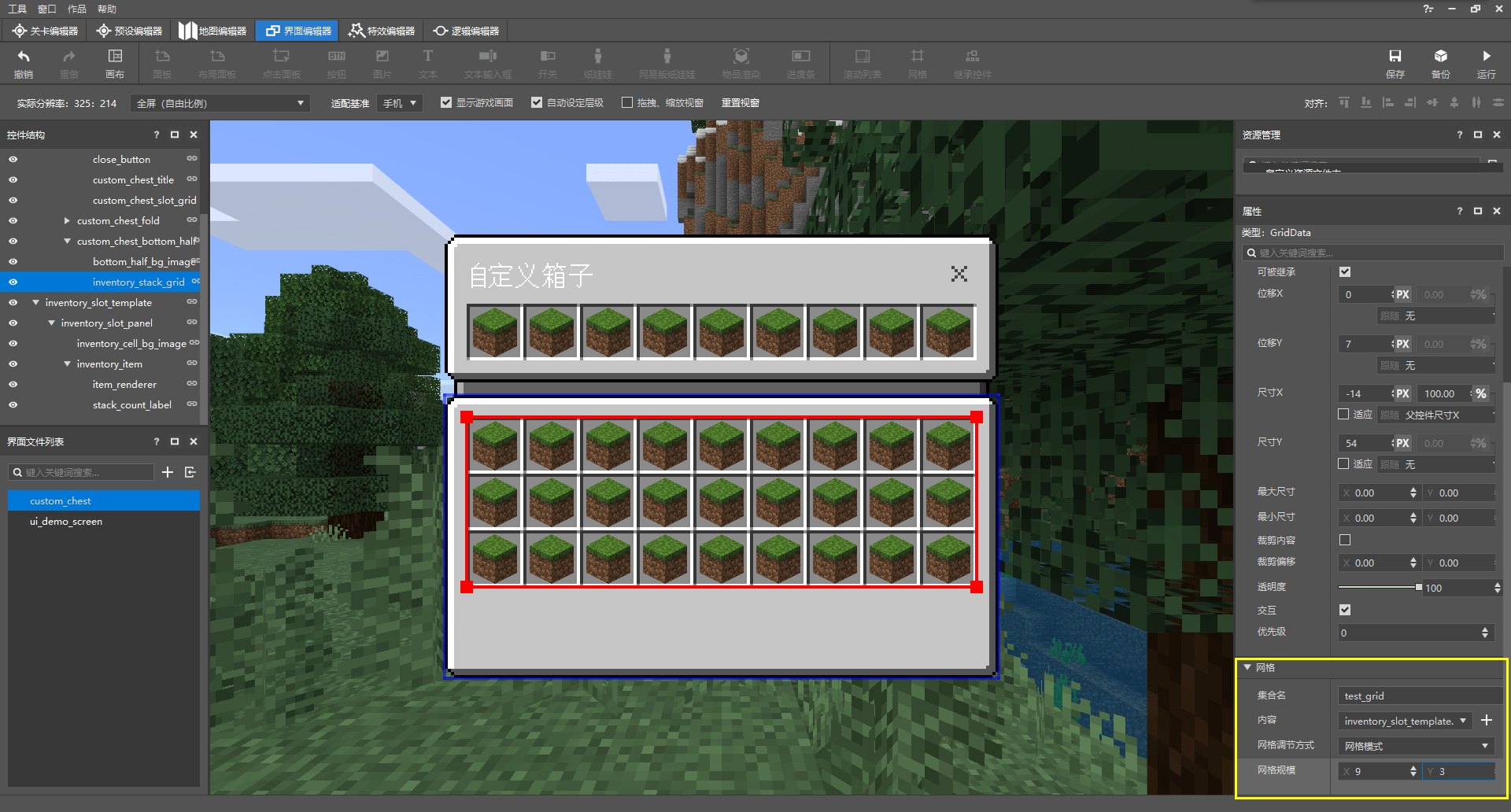The image size is (1511, 812).
Task: Click the 集合名 test_grid input field
Action: [1420, 696]
